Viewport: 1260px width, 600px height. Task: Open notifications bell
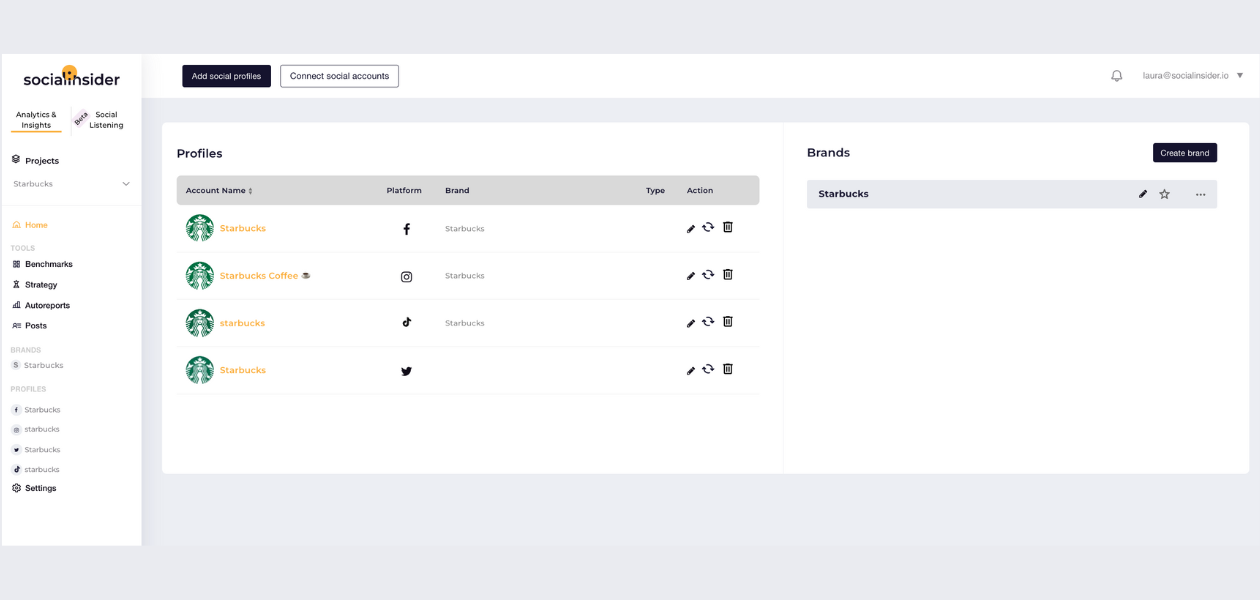coord(1117,76)
